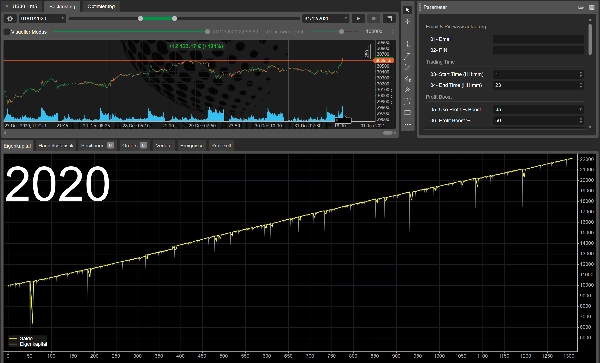
Task: Click date range slider end handle
Action: click(x=174, y=18)
